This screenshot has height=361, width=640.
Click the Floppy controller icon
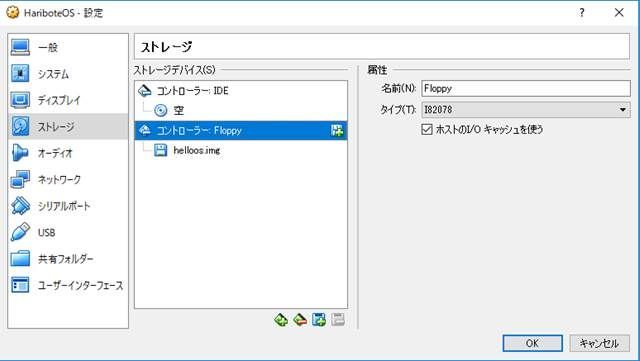coord(144,130)
